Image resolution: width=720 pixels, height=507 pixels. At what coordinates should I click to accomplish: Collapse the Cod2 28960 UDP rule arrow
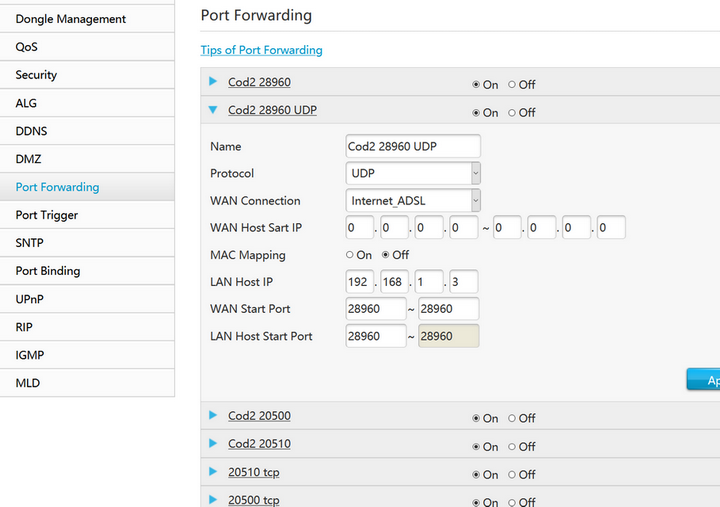(x=213, y=110)
